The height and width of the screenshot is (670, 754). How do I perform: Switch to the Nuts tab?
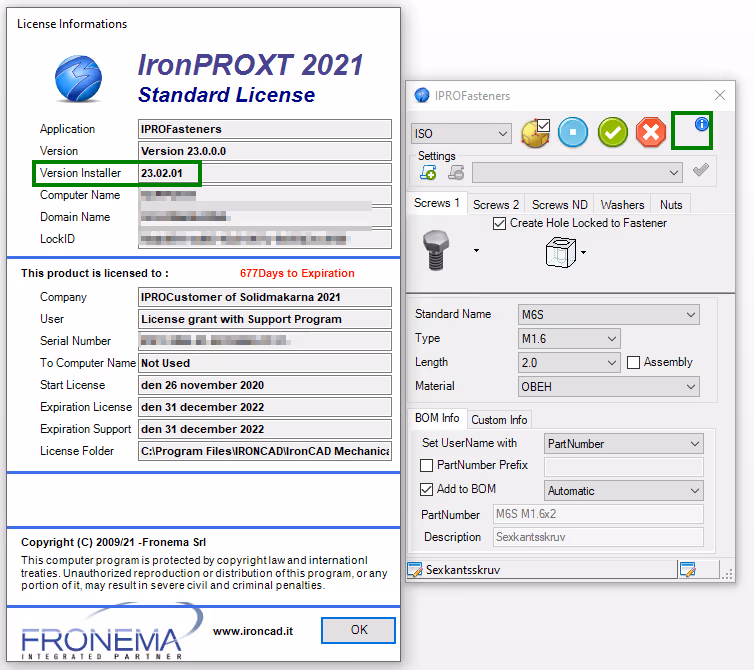click(671, 205)
